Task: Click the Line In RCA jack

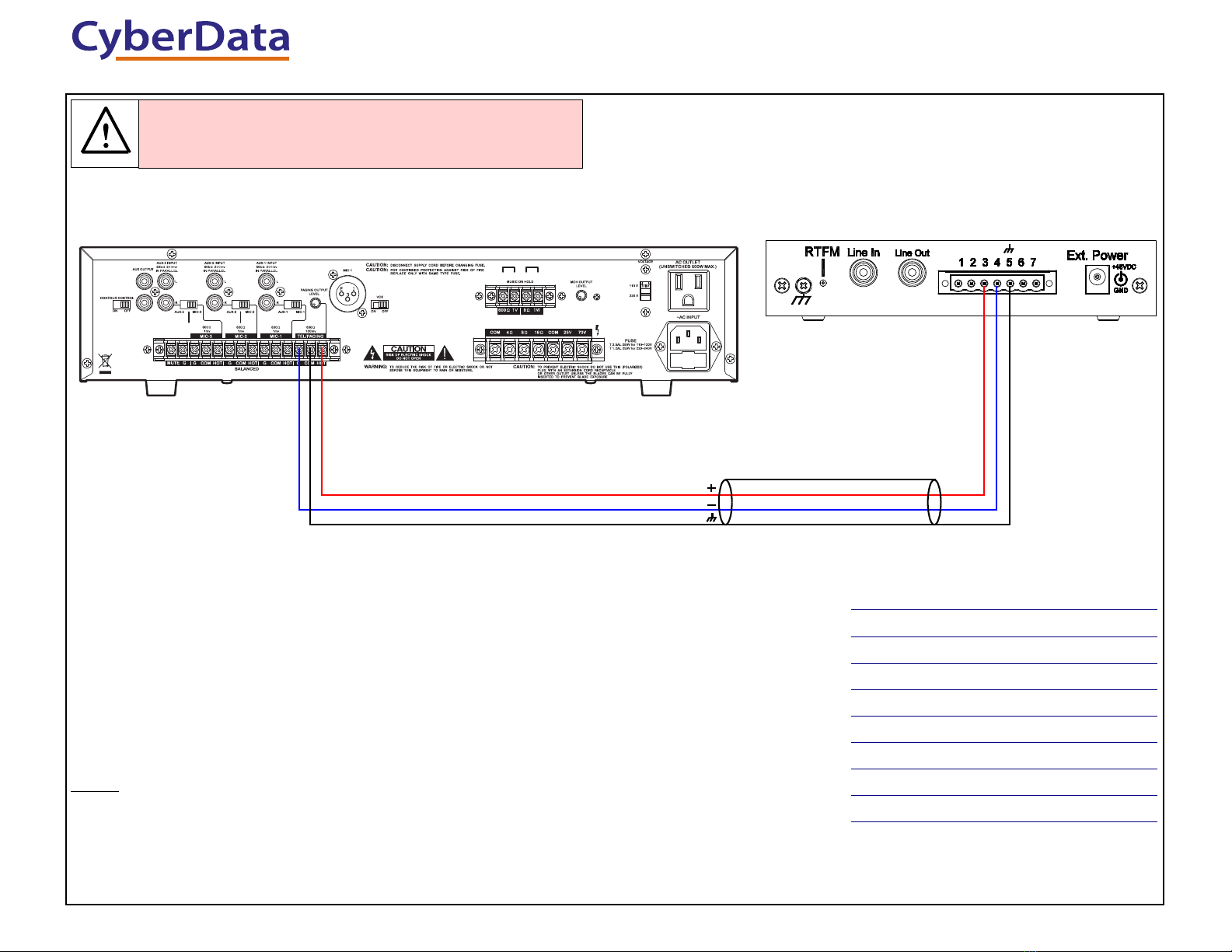Action: pyautogui.click(x=864, y=274)
